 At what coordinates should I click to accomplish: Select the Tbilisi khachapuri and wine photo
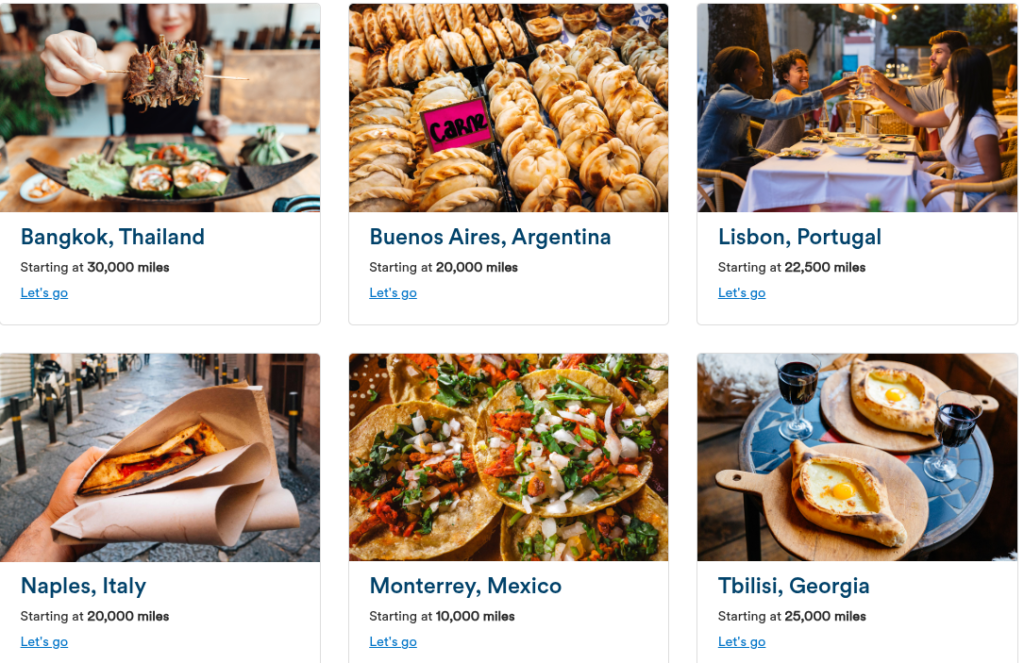click(x=857, y=457)
